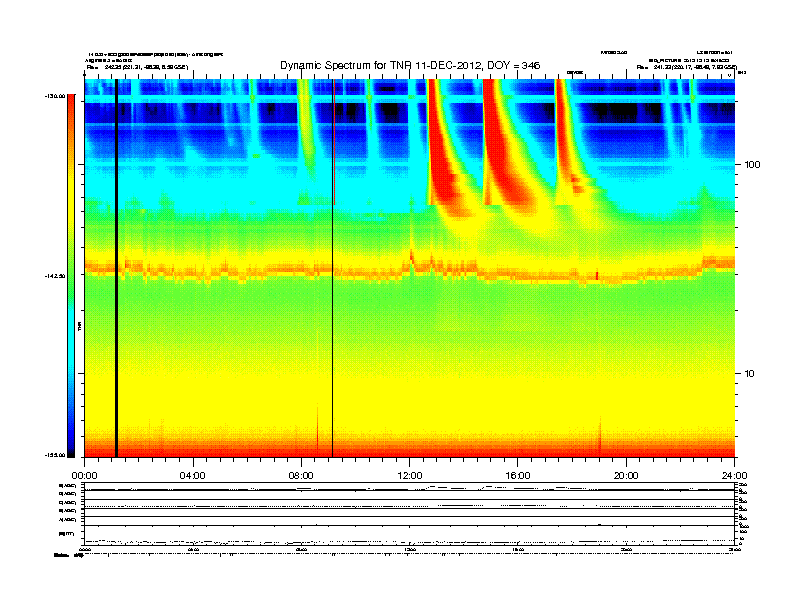This screenshot has width=792, height=612.
Task: Click the 12:00 time axis label
Action: pos(410,476)
